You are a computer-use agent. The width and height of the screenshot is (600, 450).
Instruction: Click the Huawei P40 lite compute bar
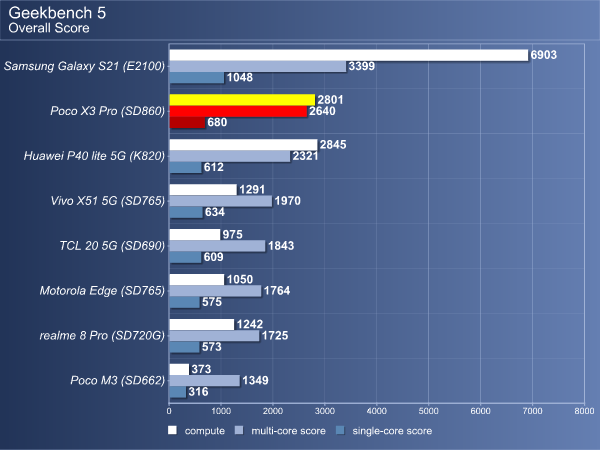[x=243, y=145]
